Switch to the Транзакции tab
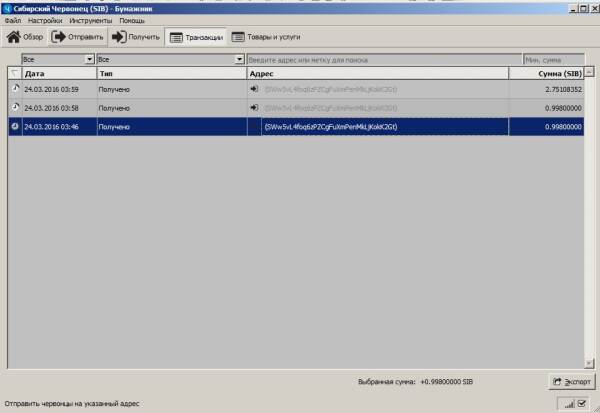The height and width of the screenshot is (413, 600). pos(195,37)
